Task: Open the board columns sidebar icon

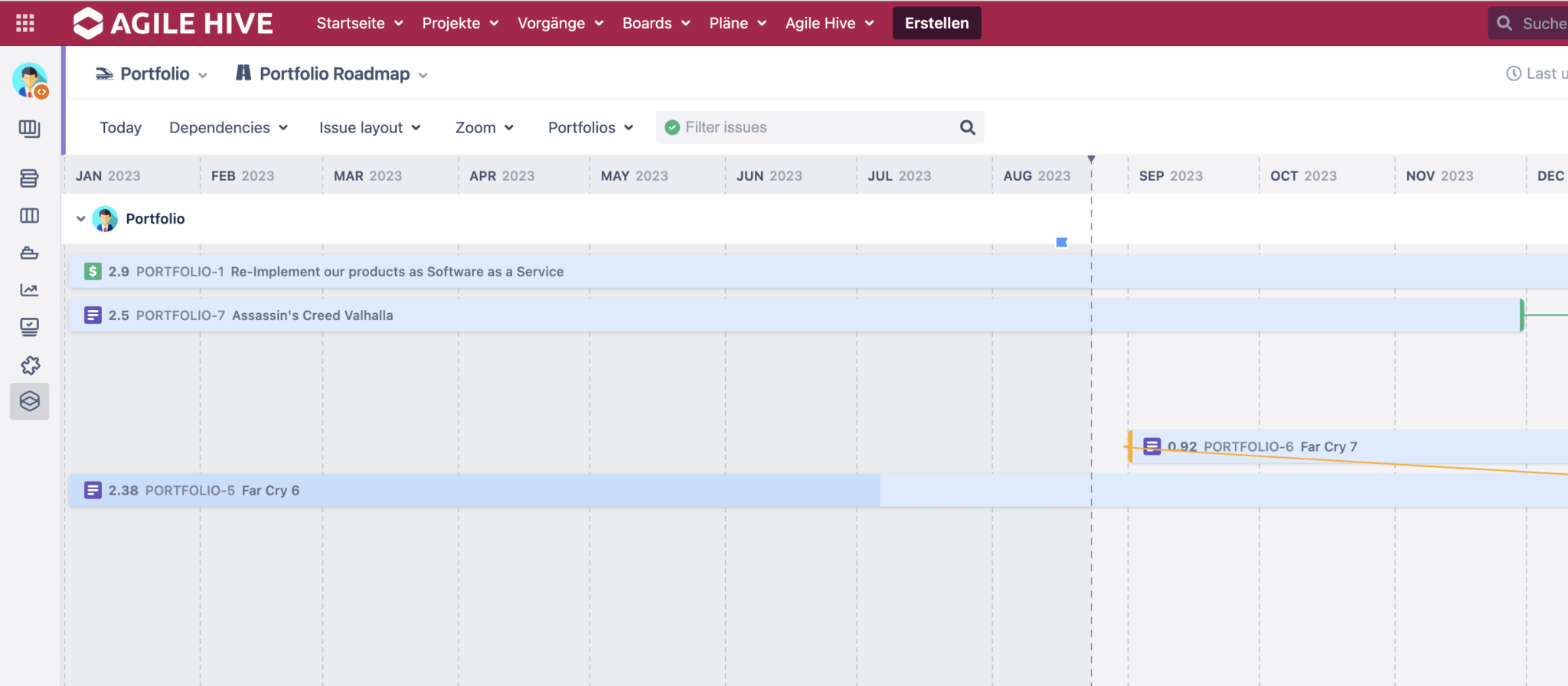Action: click(x=29, y=216)
